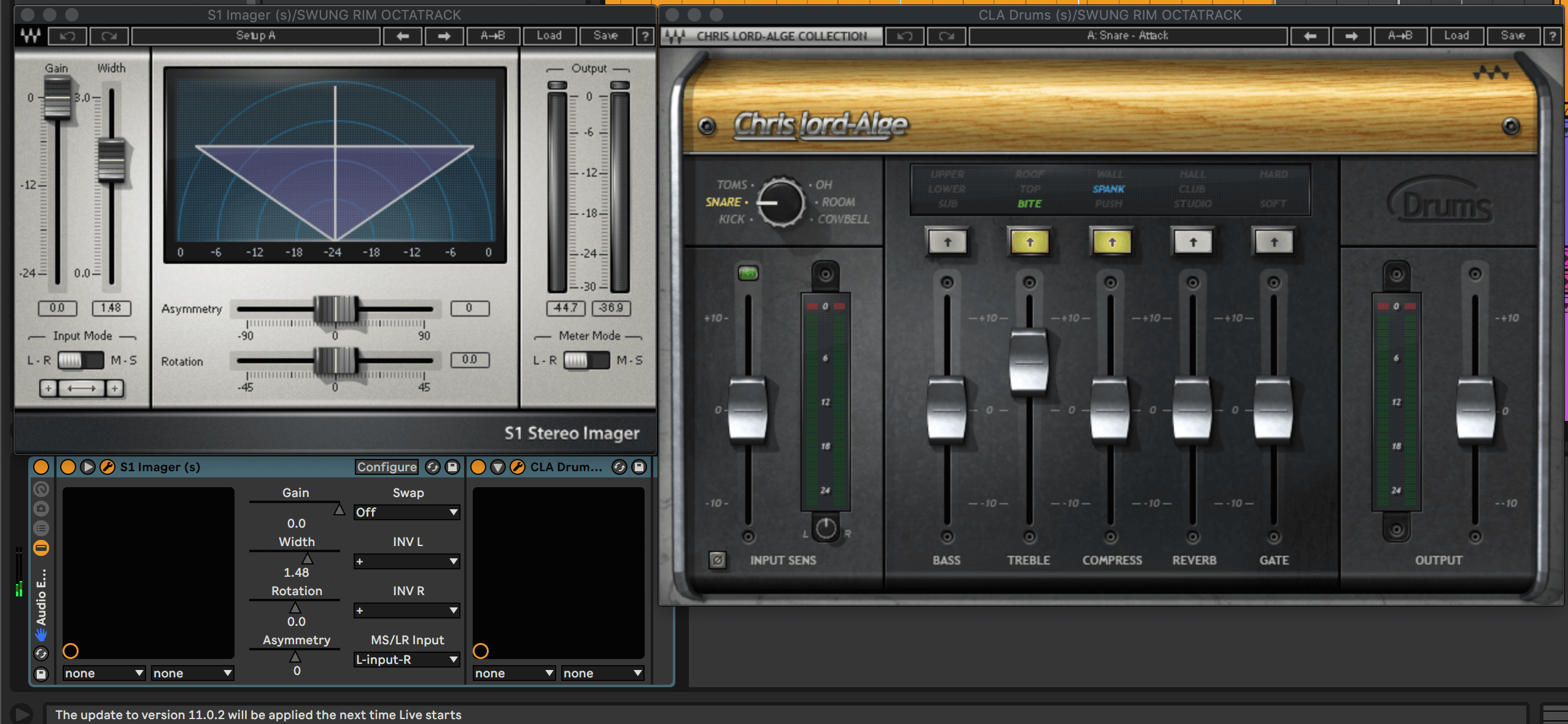Go to previous preset in S1 Imager
This screenshot has width=1568, height=724.
click(403, 36)
